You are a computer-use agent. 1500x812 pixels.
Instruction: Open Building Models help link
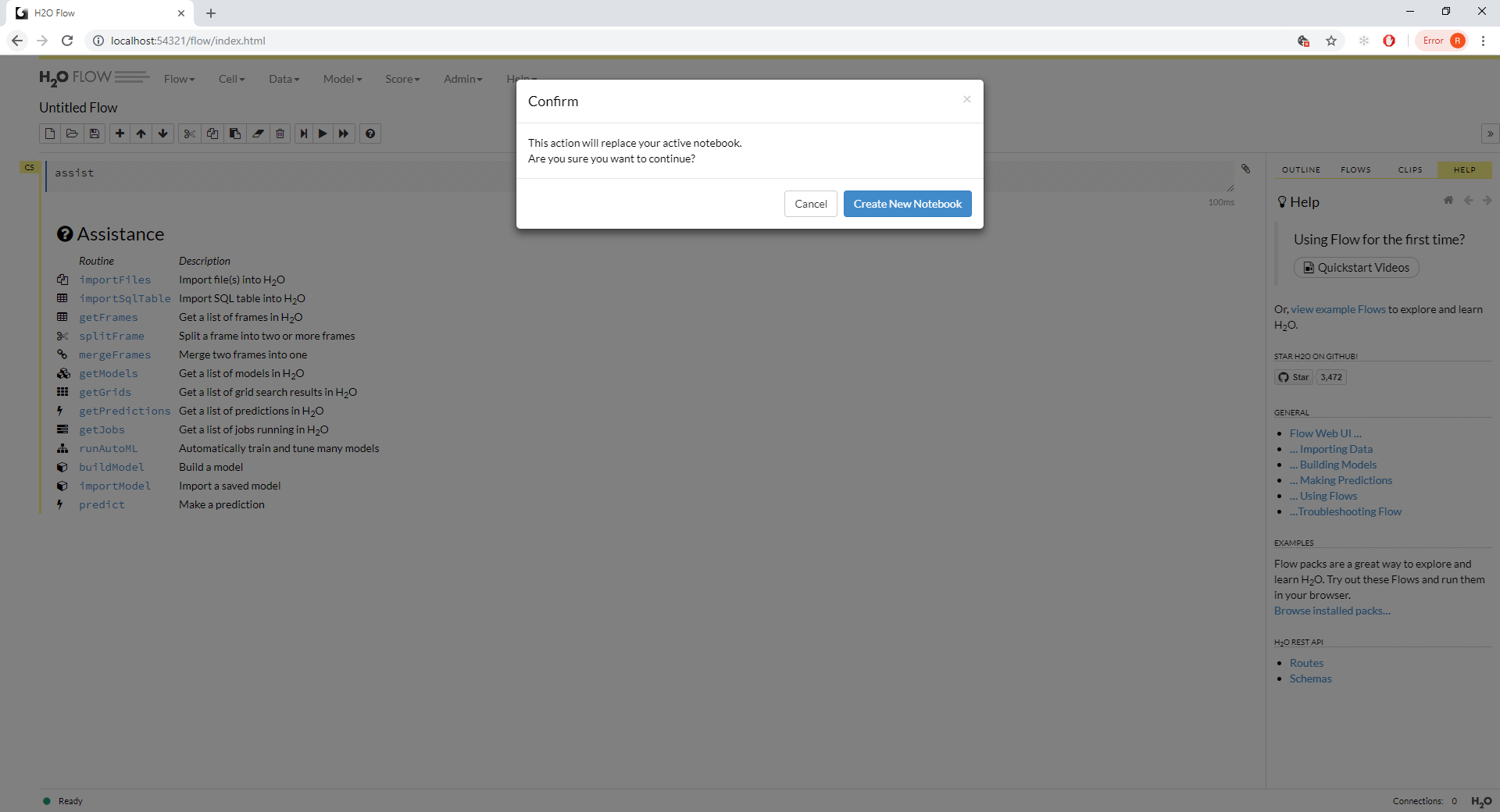pos(1333,465)
